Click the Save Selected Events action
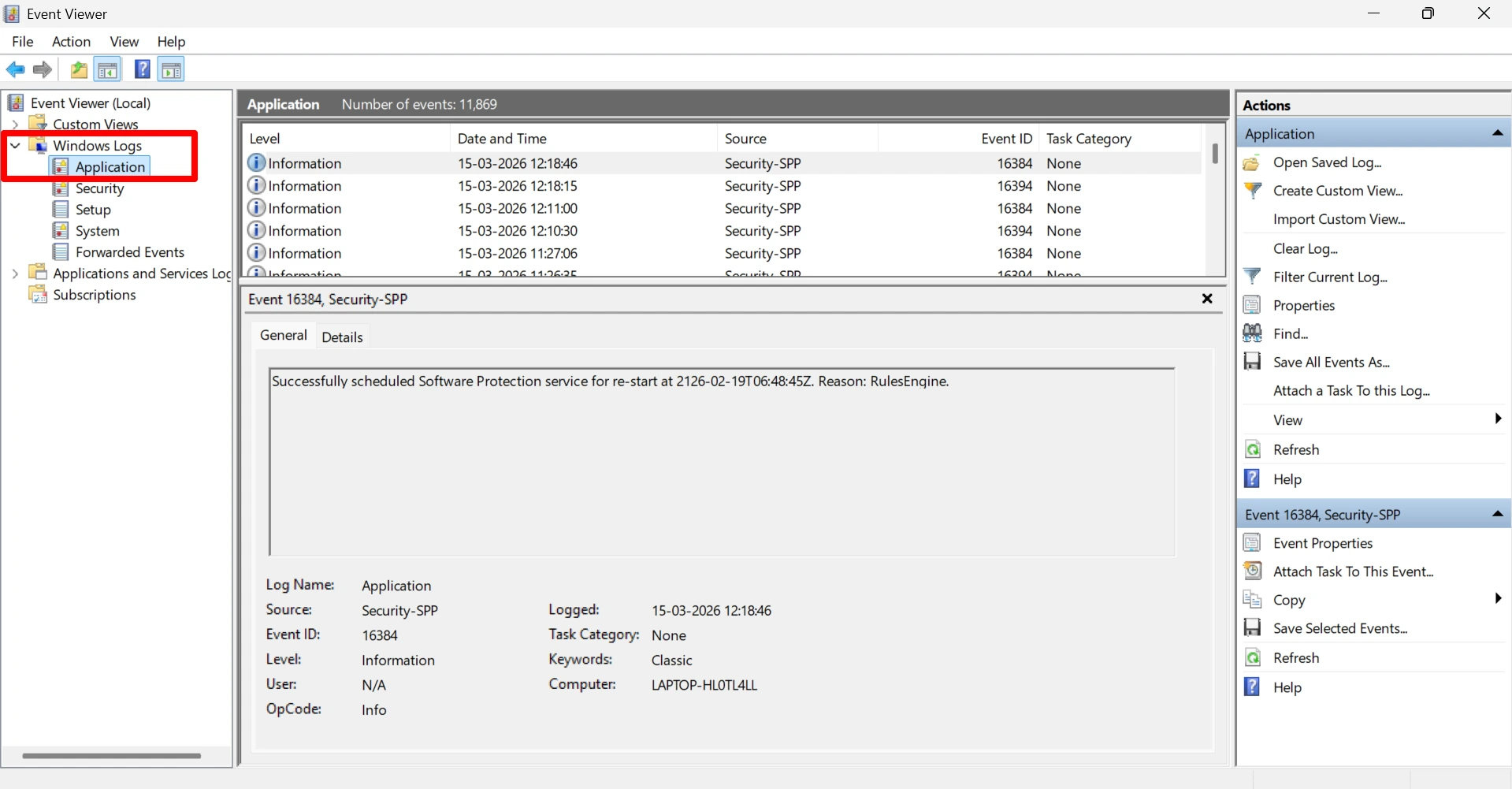The image size is (1512, 789). [x=1341, y=628]
